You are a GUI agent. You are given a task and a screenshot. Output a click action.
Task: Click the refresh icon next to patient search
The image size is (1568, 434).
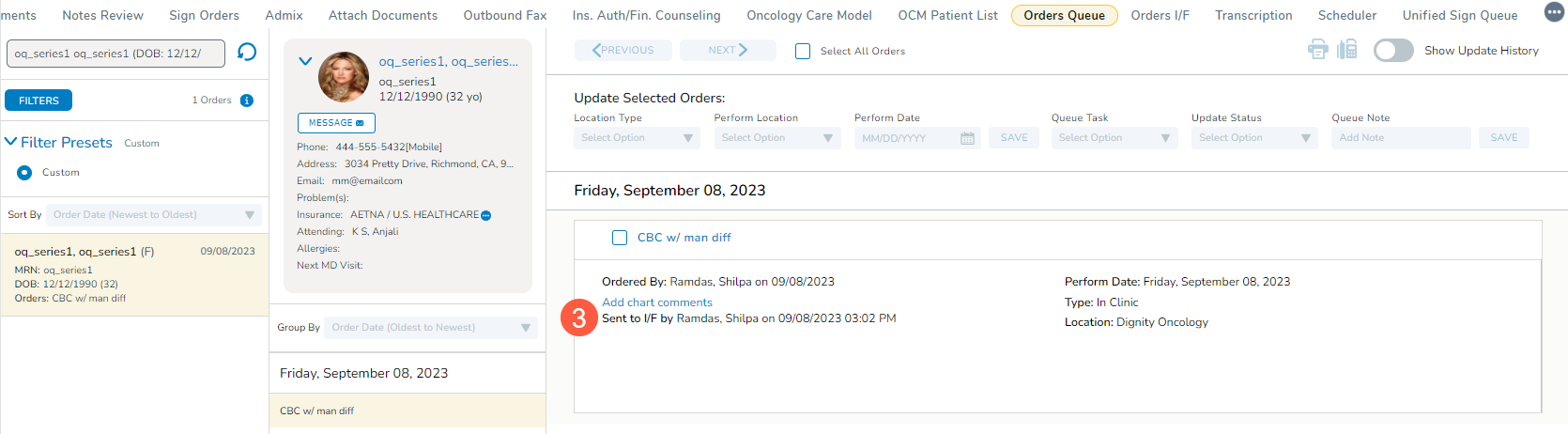point(247,53)
